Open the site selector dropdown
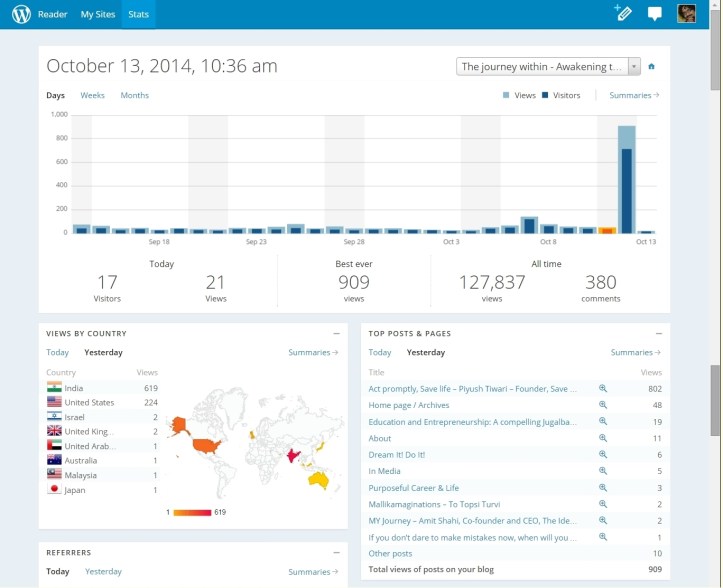 point(548,67)
